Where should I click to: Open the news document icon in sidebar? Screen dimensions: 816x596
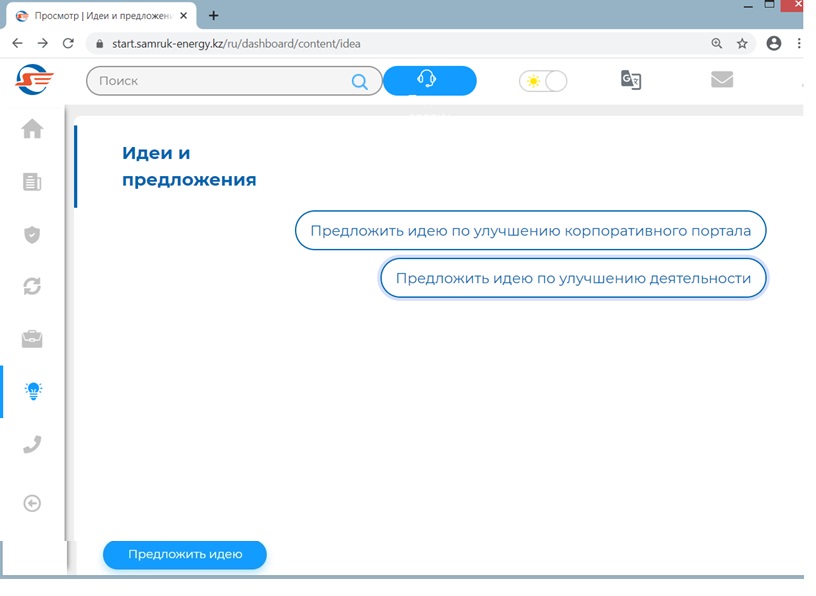point(32,181)
